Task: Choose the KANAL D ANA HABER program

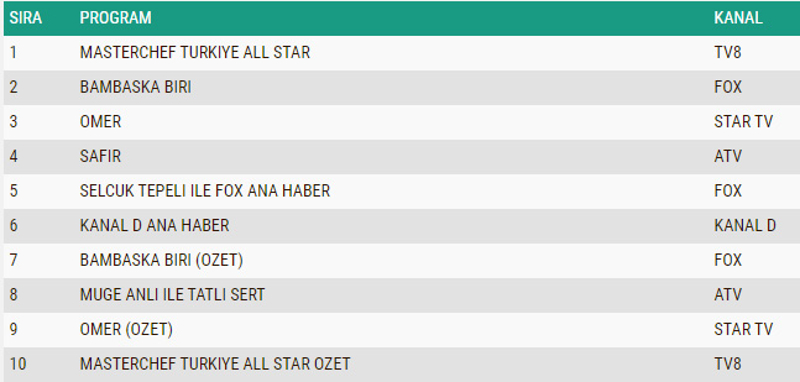Action: 155,225
